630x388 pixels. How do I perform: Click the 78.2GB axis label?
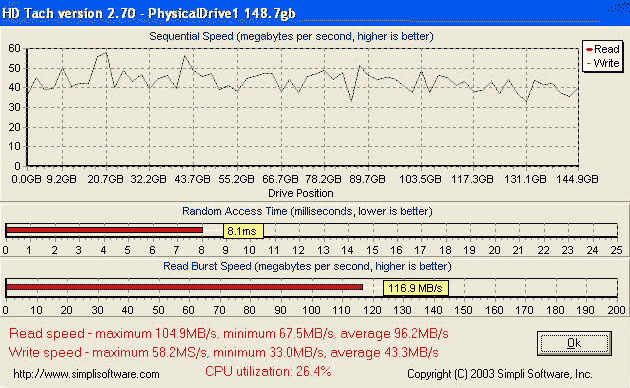click(x=323, y=179)
